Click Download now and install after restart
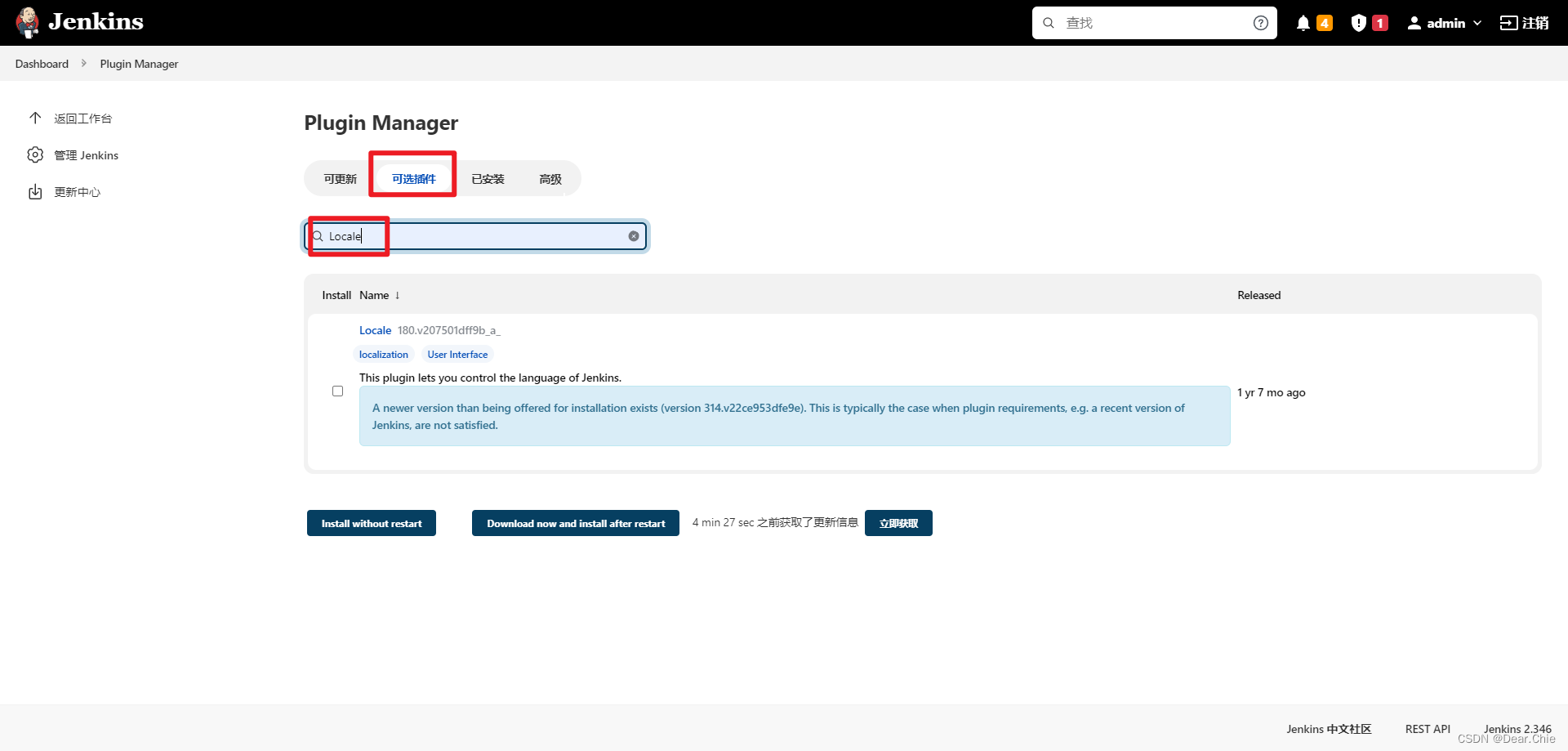The width and height of the screenshot is (1568, 751). pos(576,523)
